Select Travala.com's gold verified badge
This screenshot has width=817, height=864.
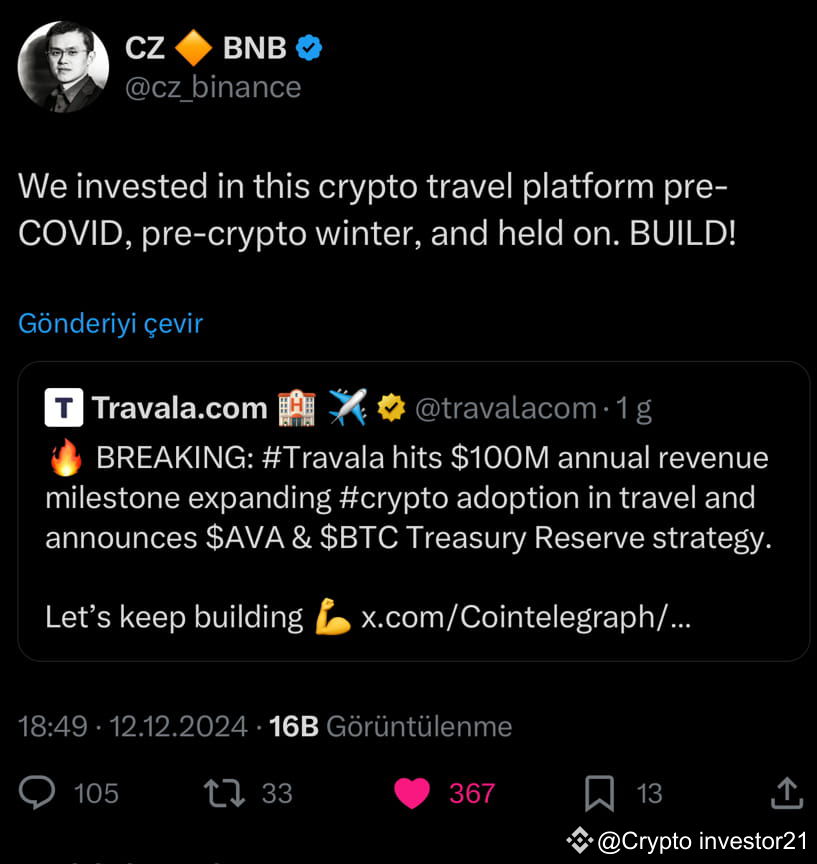click(391, 407)
